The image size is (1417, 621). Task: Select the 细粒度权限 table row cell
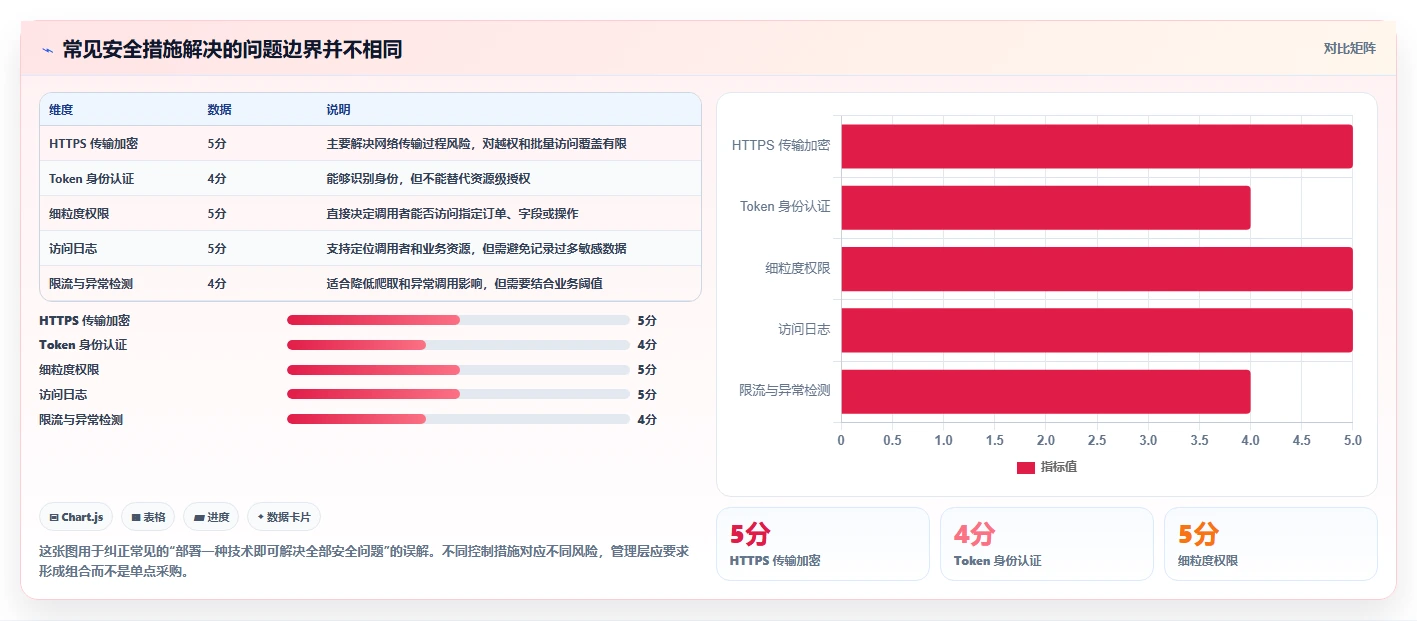coord(79,214)
